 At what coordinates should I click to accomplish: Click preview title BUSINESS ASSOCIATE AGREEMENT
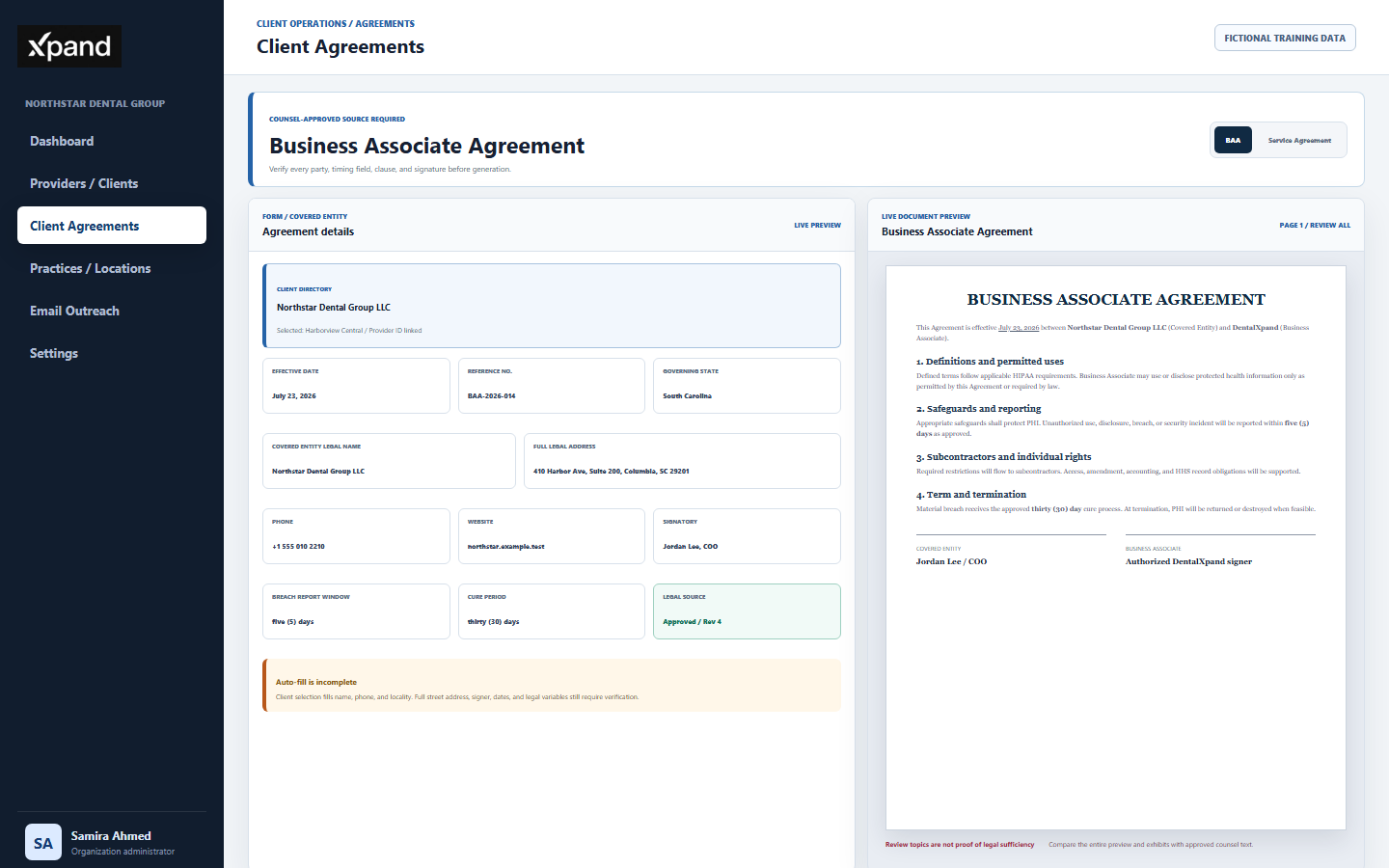coord(1116,300)
